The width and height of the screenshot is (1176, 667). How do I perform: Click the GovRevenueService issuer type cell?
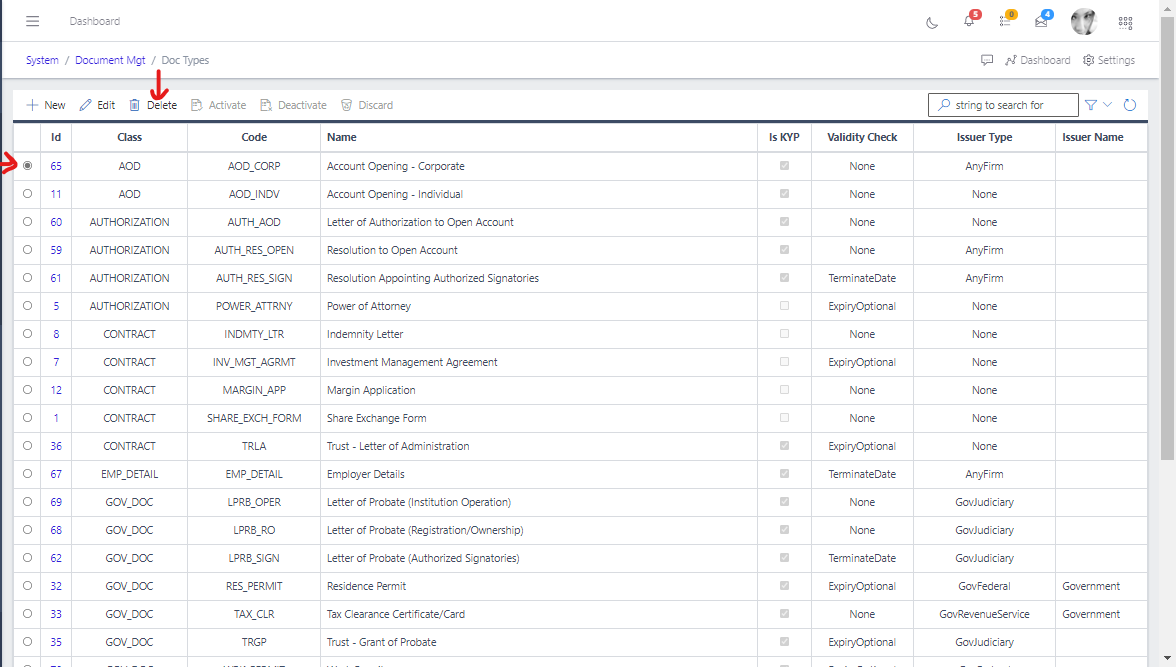[984, 614]
